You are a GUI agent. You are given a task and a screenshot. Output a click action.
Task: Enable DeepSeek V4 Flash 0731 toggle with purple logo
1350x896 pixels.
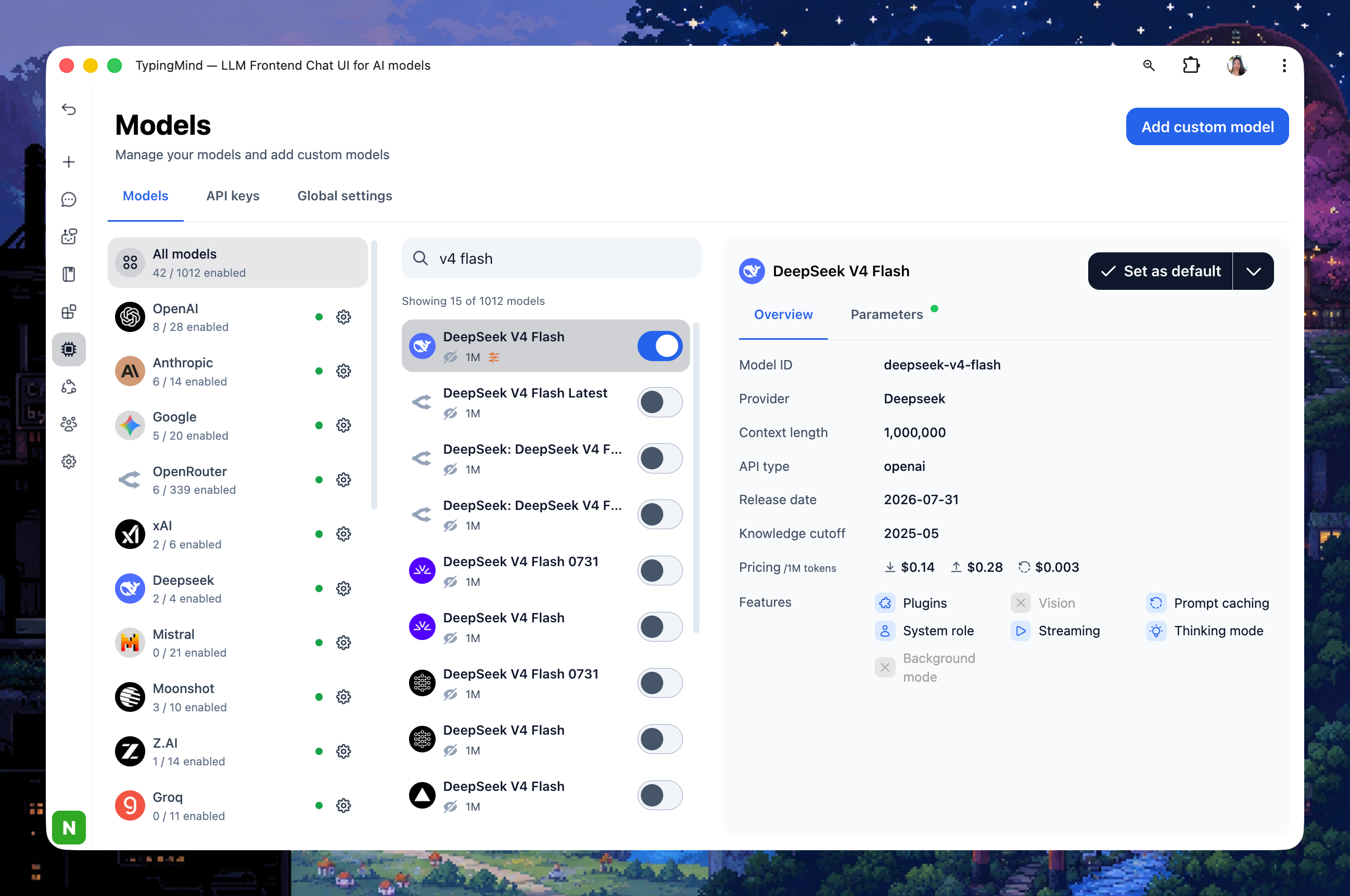pos(659,571)
